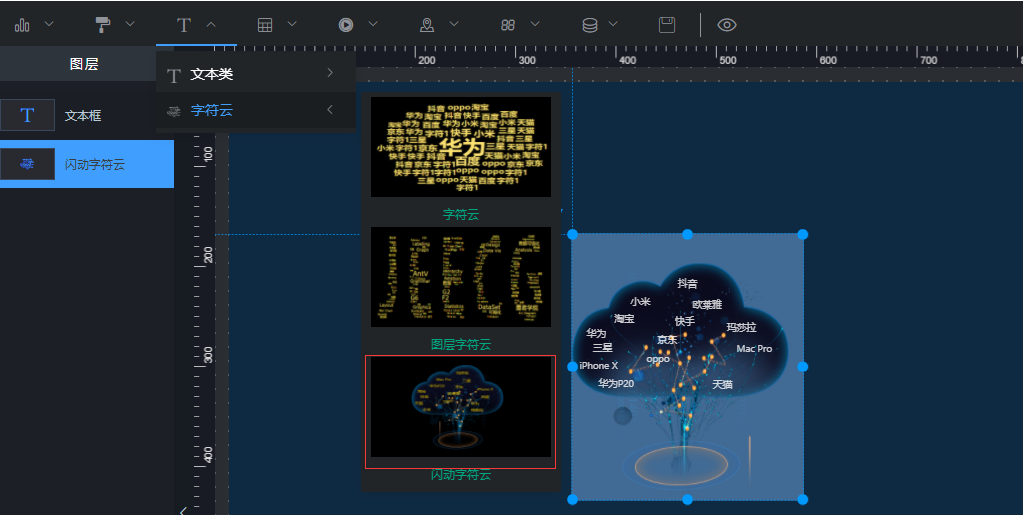Open the 字符云 submenu item
This screenshot has height=515, width=1023.
[x=256, y=110]
